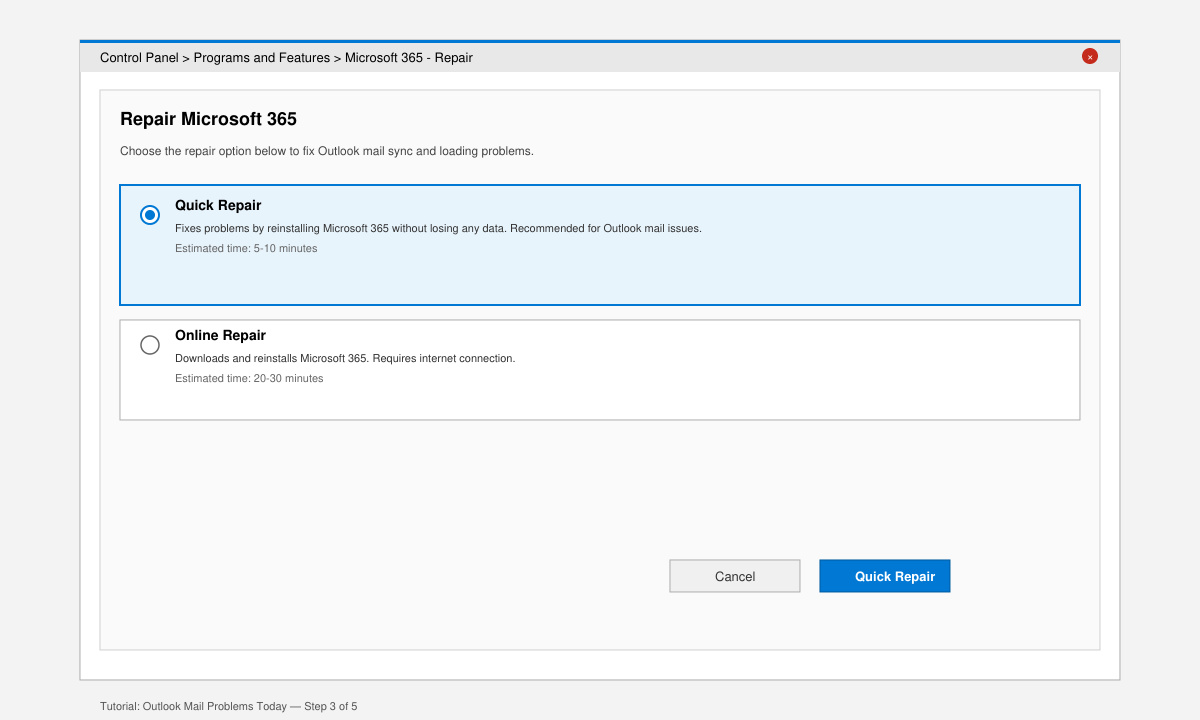Click the 'Downloads and reinstalls Microsoft 365' description
The image size is (1200, 720).
pos(345,358)
